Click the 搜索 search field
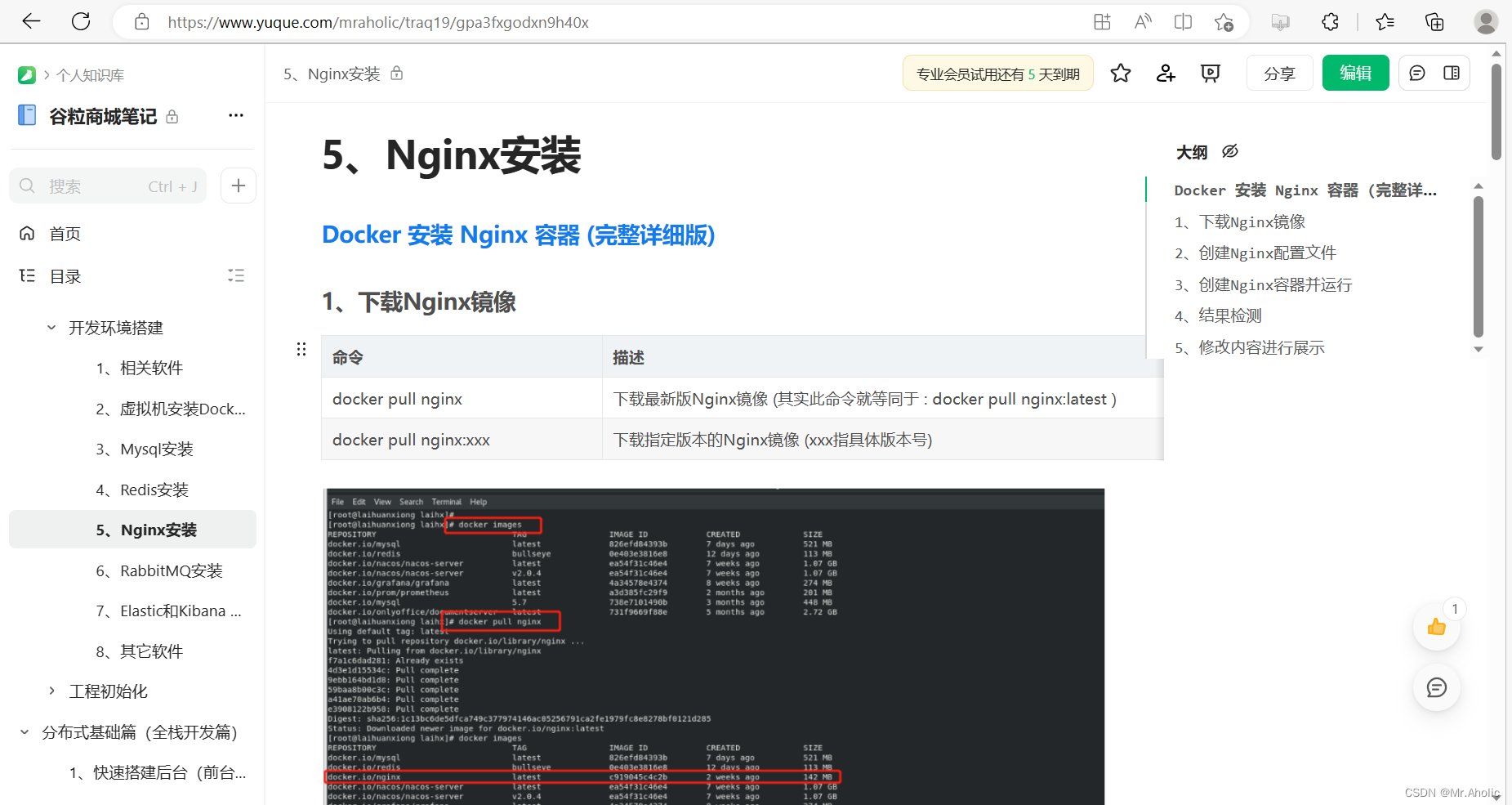Screen dimensions: 1512x805 pos(106,186)
